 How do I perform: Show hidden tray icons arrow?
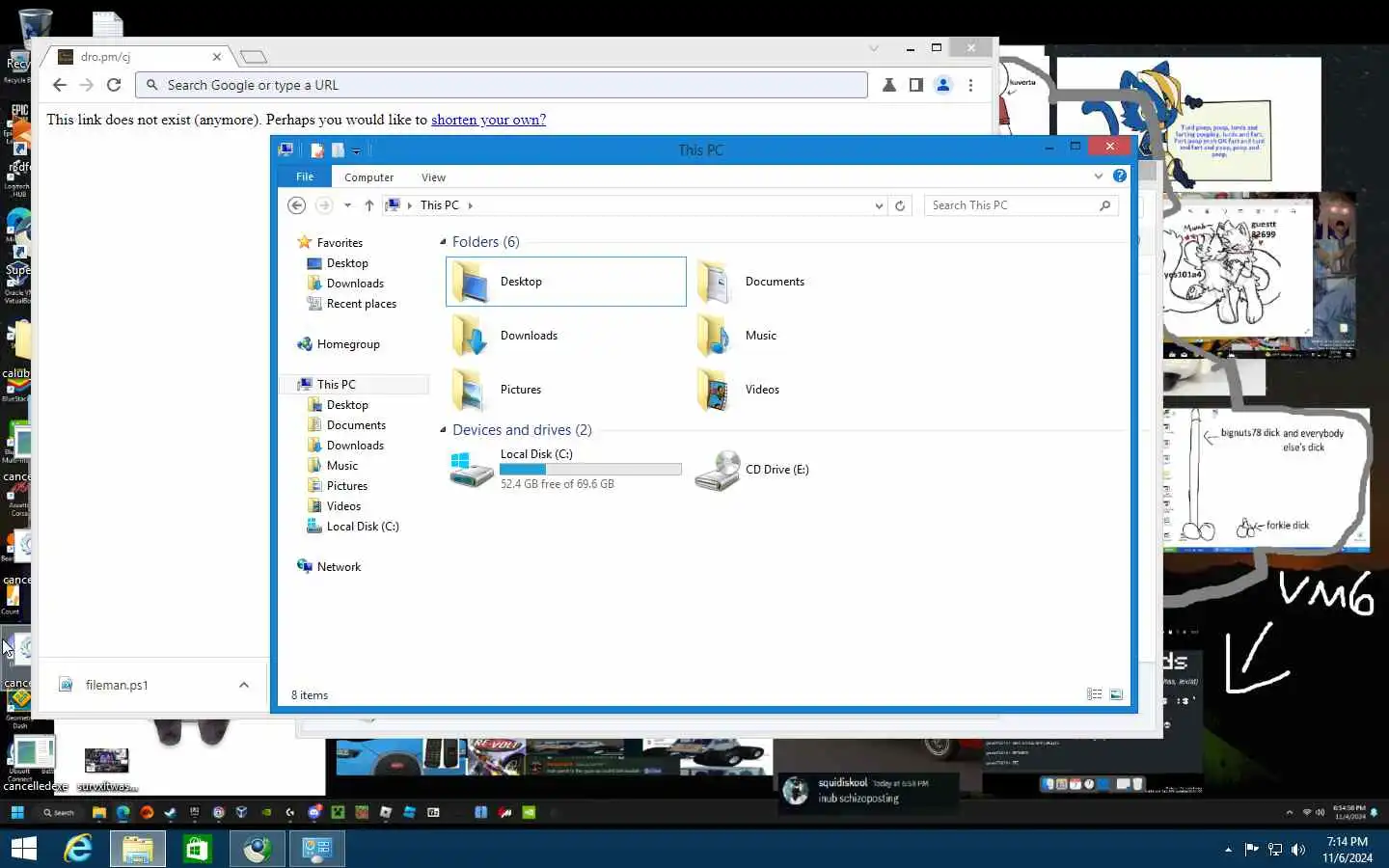1228,850
